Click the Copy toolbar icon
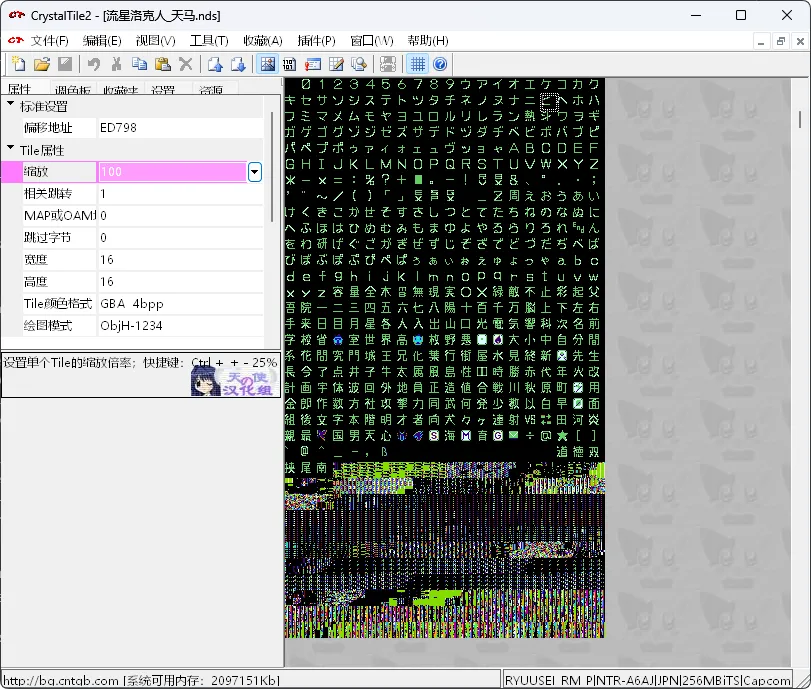811x689 pixels. (x=139, y=64)
